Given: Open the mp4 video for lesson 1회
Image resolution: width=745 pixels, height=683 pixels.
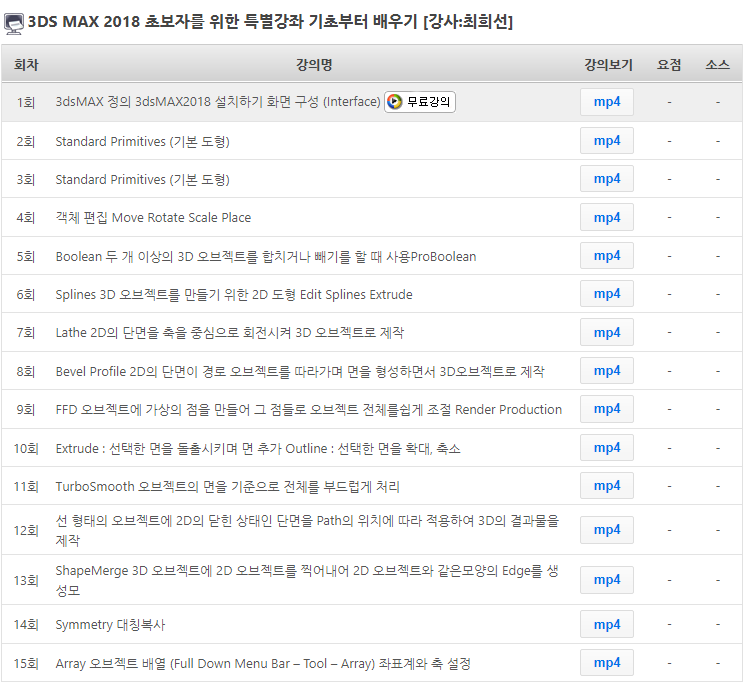Looking at the screenshot, I should 607,102.
